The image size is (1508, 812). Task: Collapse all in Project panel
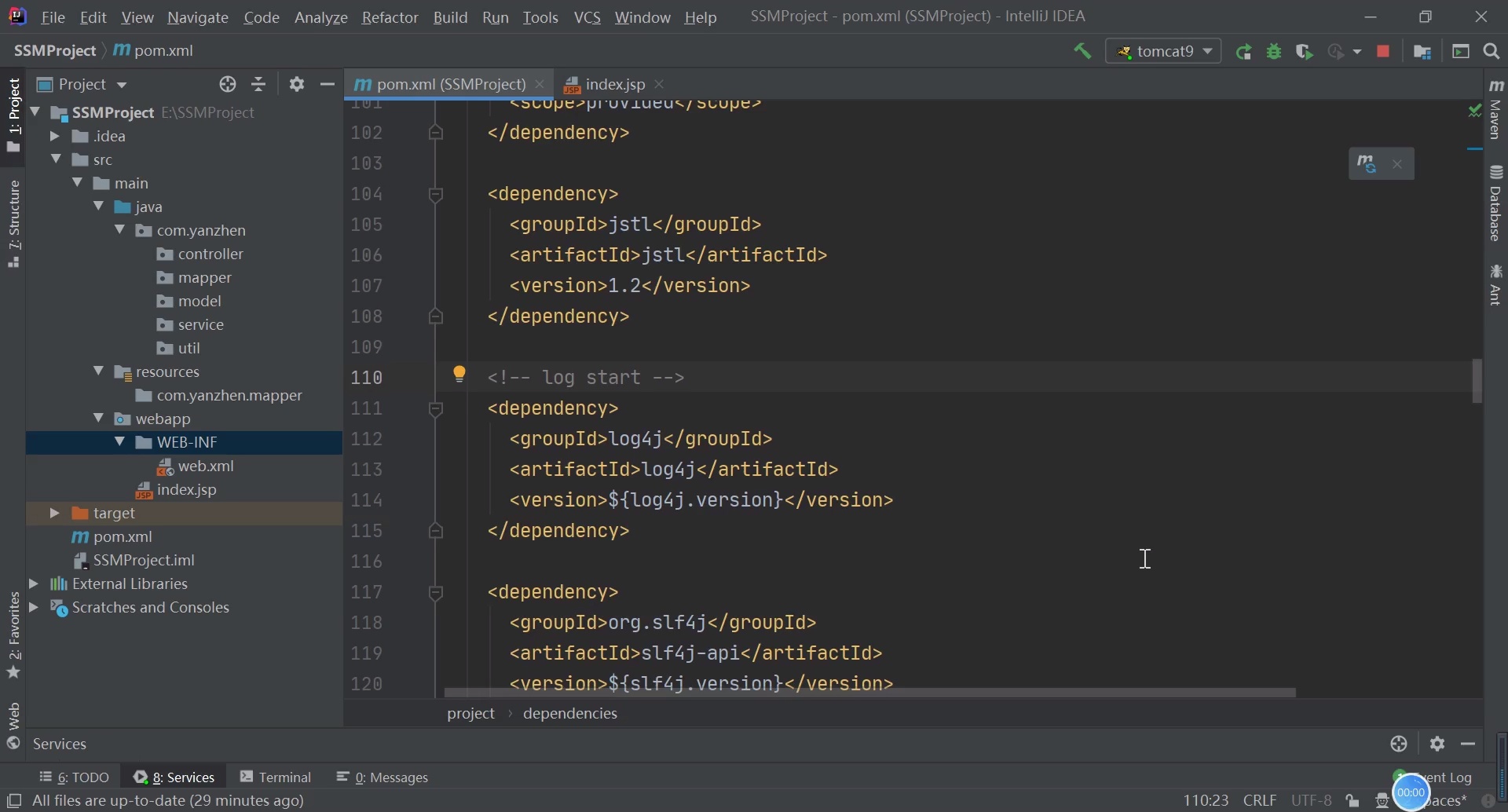(x=259, y=84)
